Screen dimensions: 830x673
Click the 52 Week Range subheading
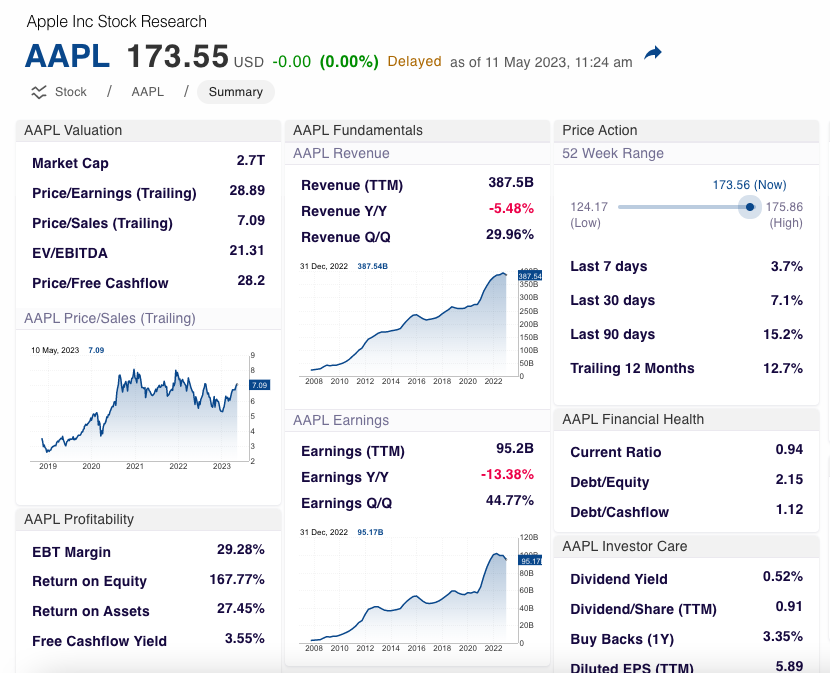(x=612, y=154)
